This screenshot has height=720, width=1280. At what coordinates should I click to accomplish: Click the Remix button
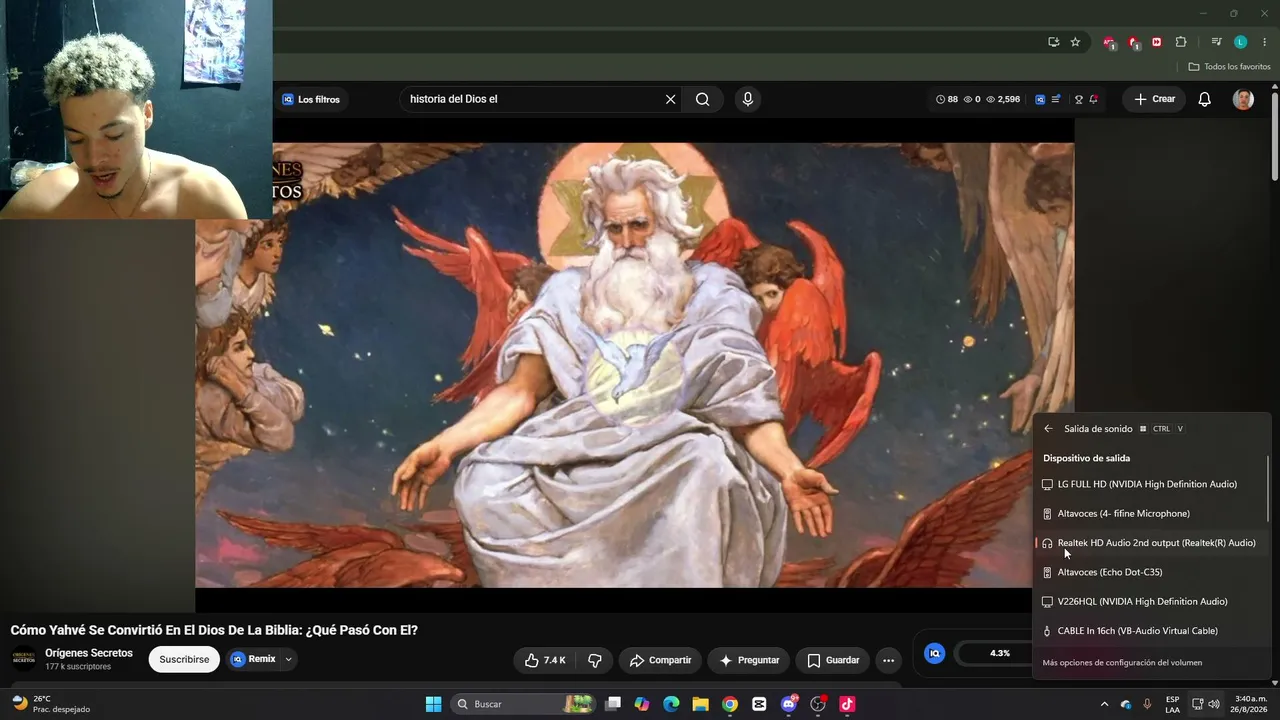(253, 659)
